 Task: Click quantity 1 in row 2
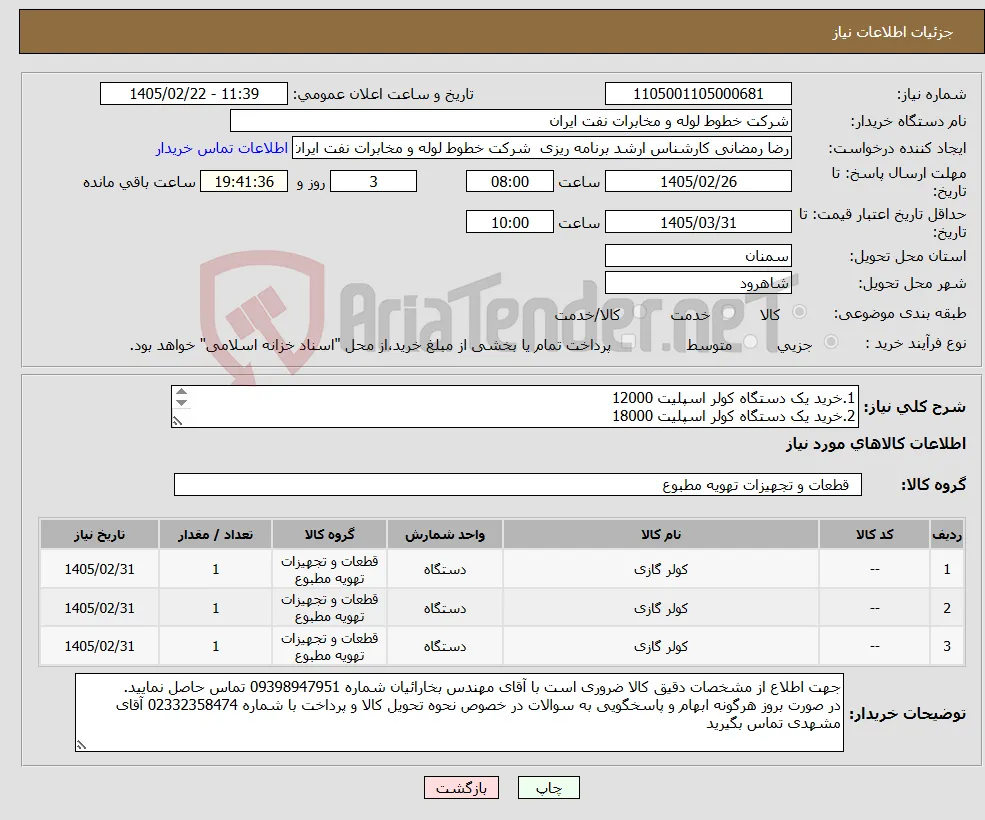(215, 608)
